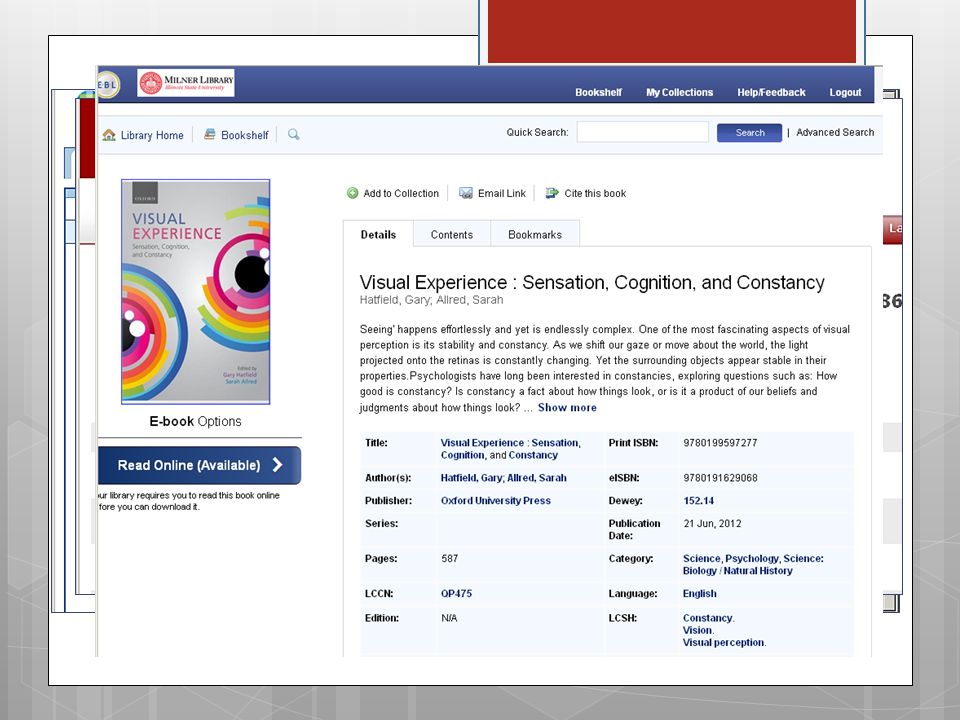Open the Advanced Search link
The image size is (960, 720).
coord(835,132)
